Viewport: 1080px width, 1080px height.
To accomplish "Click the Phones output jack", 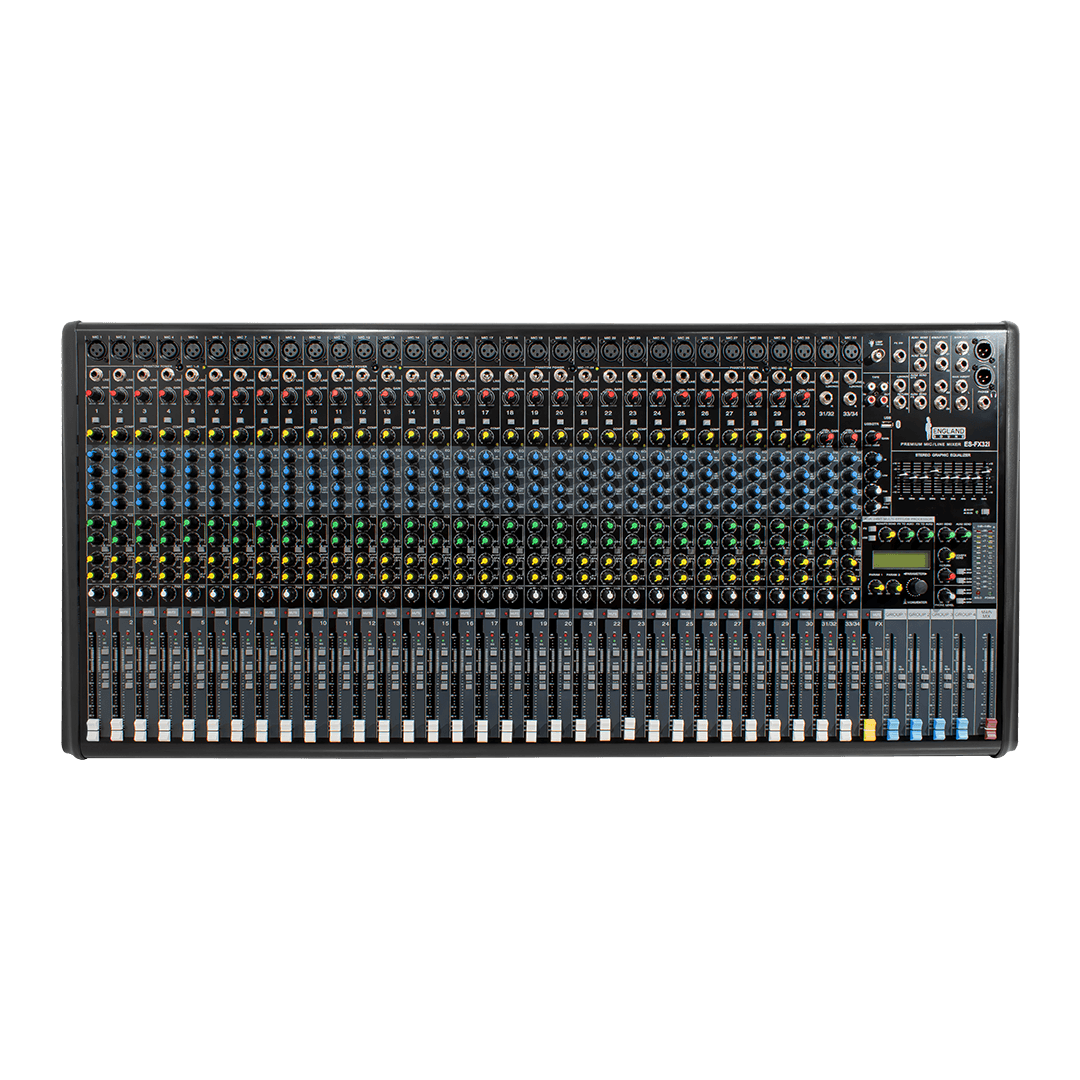I will point(984,401).
